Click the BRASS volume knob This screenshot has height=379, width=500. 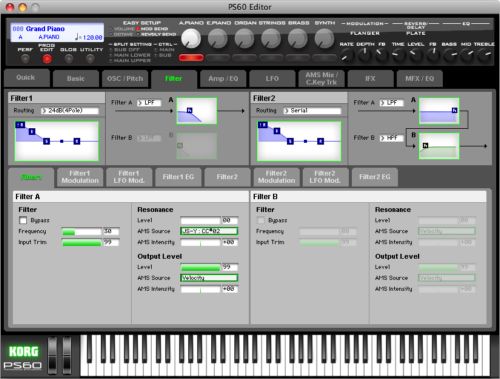pyautogui.click(x=298, y=38)
